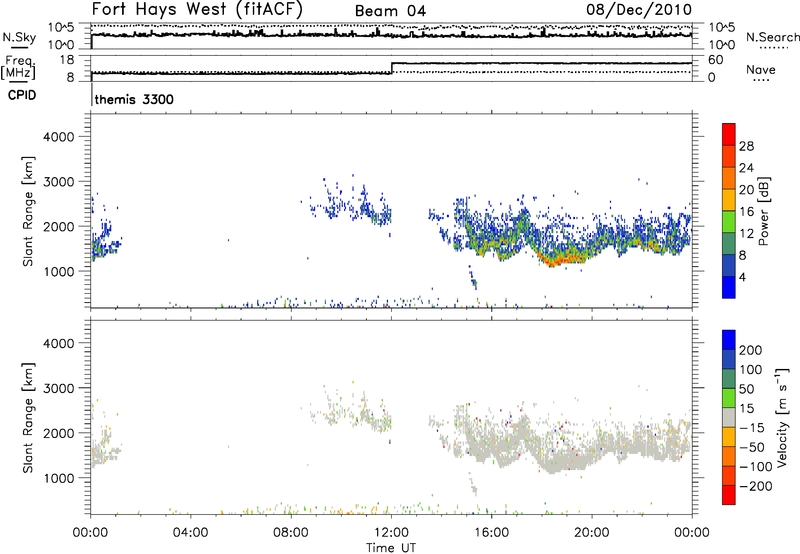
Task: Click the 'Freq. [MHz]' axis label
Action: (x=19, y=68)
